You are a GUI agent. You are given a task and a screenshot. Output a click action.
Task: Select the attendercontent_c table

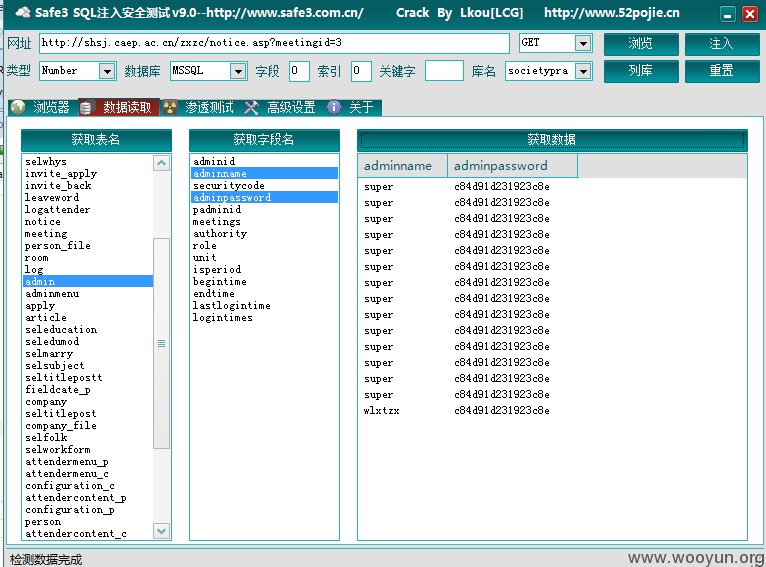click(88, 533)
